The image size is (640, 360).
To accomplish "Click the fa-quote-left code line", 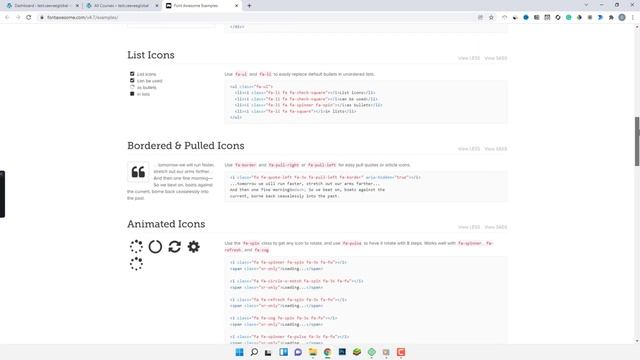I will click(325, 178).
